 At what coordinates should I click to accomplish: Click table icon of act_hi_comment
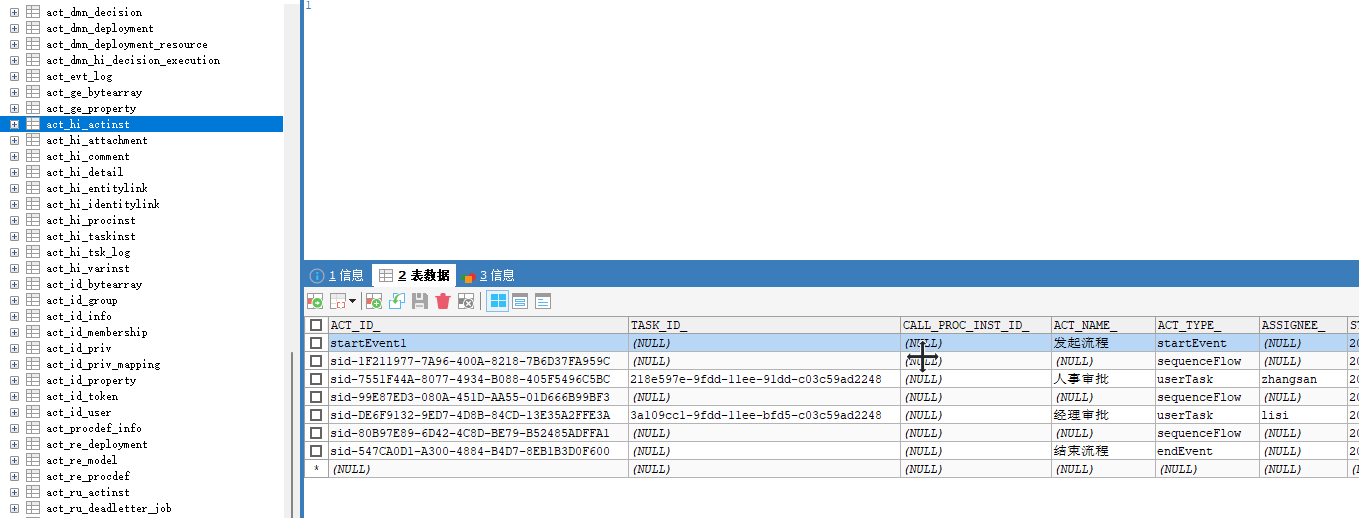(x=33, y=156)
